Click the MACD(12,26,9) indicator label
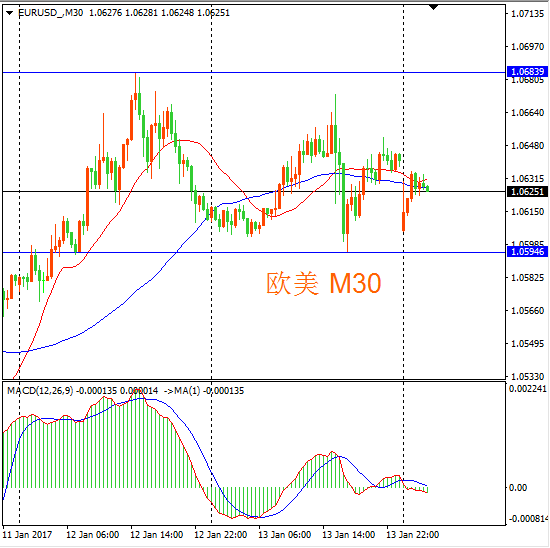 pos(40,391)
